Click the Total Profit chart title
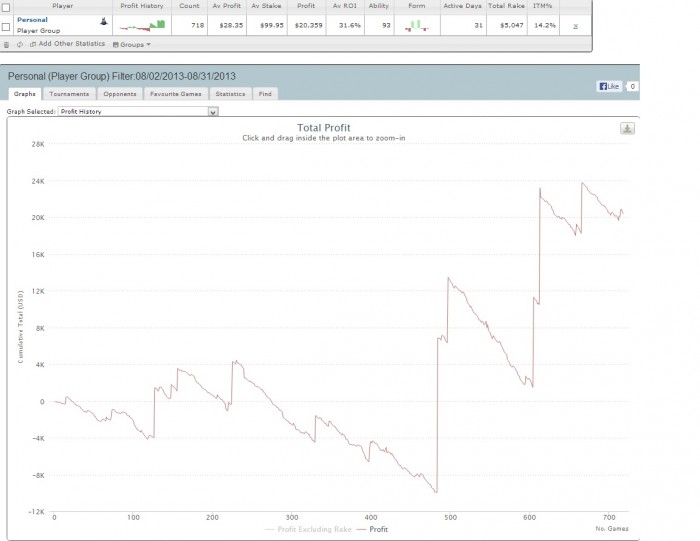Image resolution: width=700 pixels, height=541 pixels. point(324,128)
